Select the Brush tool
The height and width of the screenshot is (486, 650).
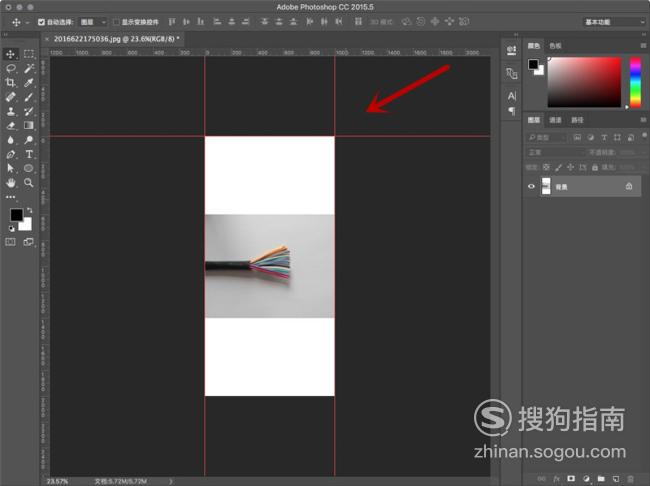pyautogui.click(x=29, y=97)
